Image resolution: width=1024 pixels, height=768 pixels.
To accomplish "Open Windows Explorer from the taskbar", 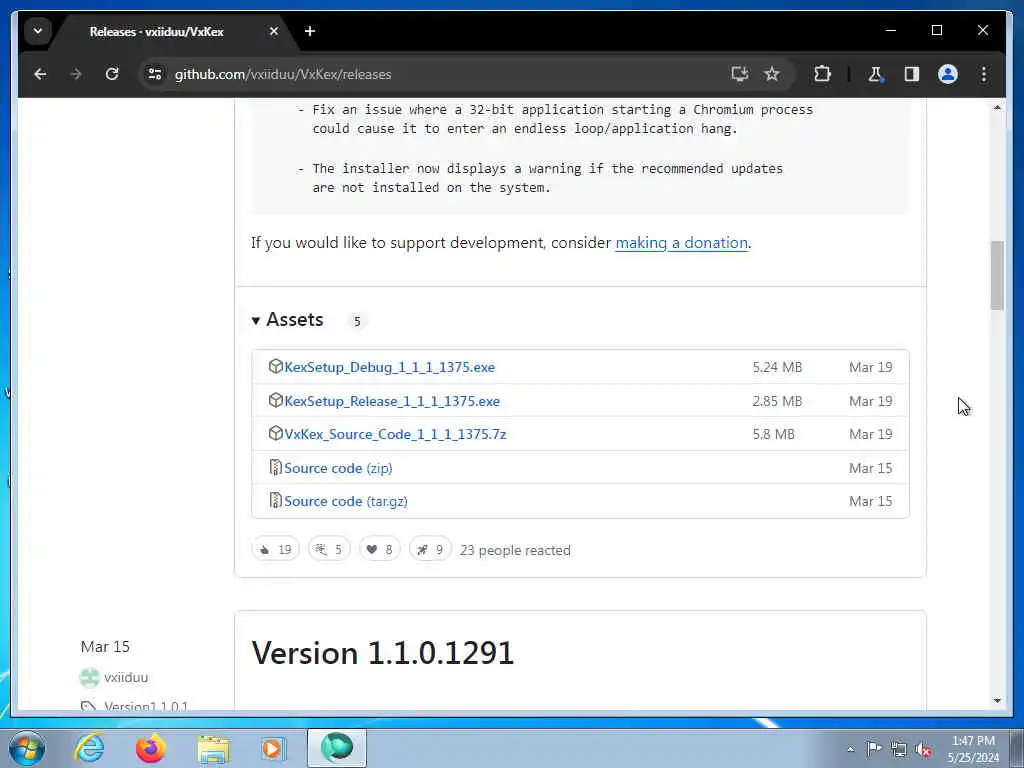I will pos(214,748).
